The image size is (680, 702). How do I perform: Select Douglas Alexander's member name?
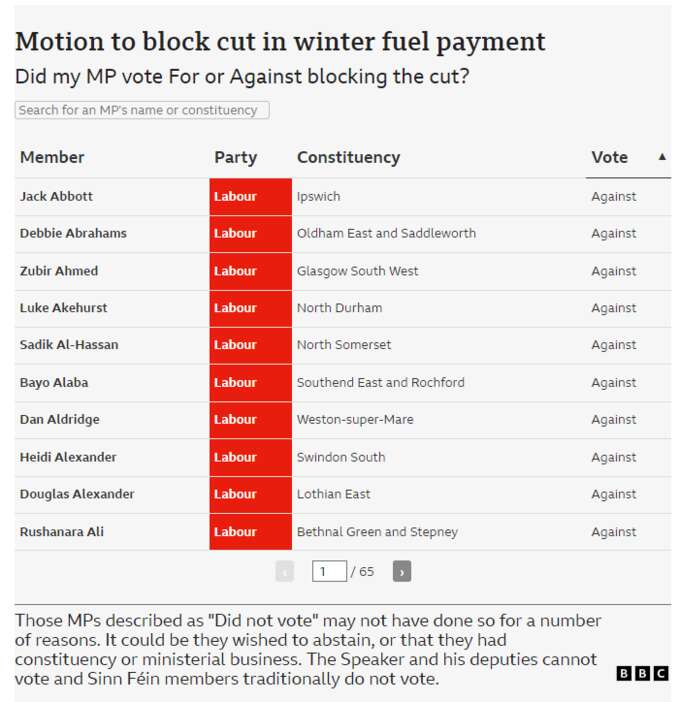[x=77, y=494]
